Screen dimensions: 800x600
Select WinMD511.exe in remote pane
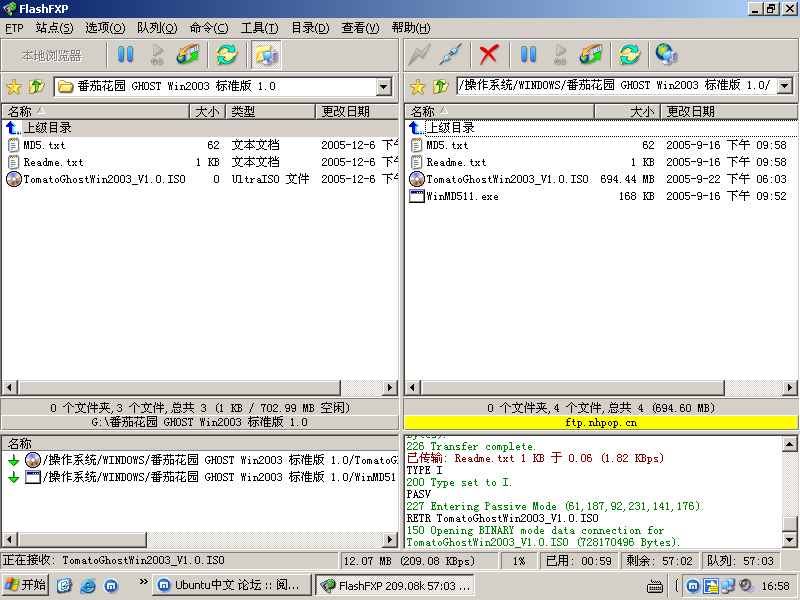click(601, 196)
